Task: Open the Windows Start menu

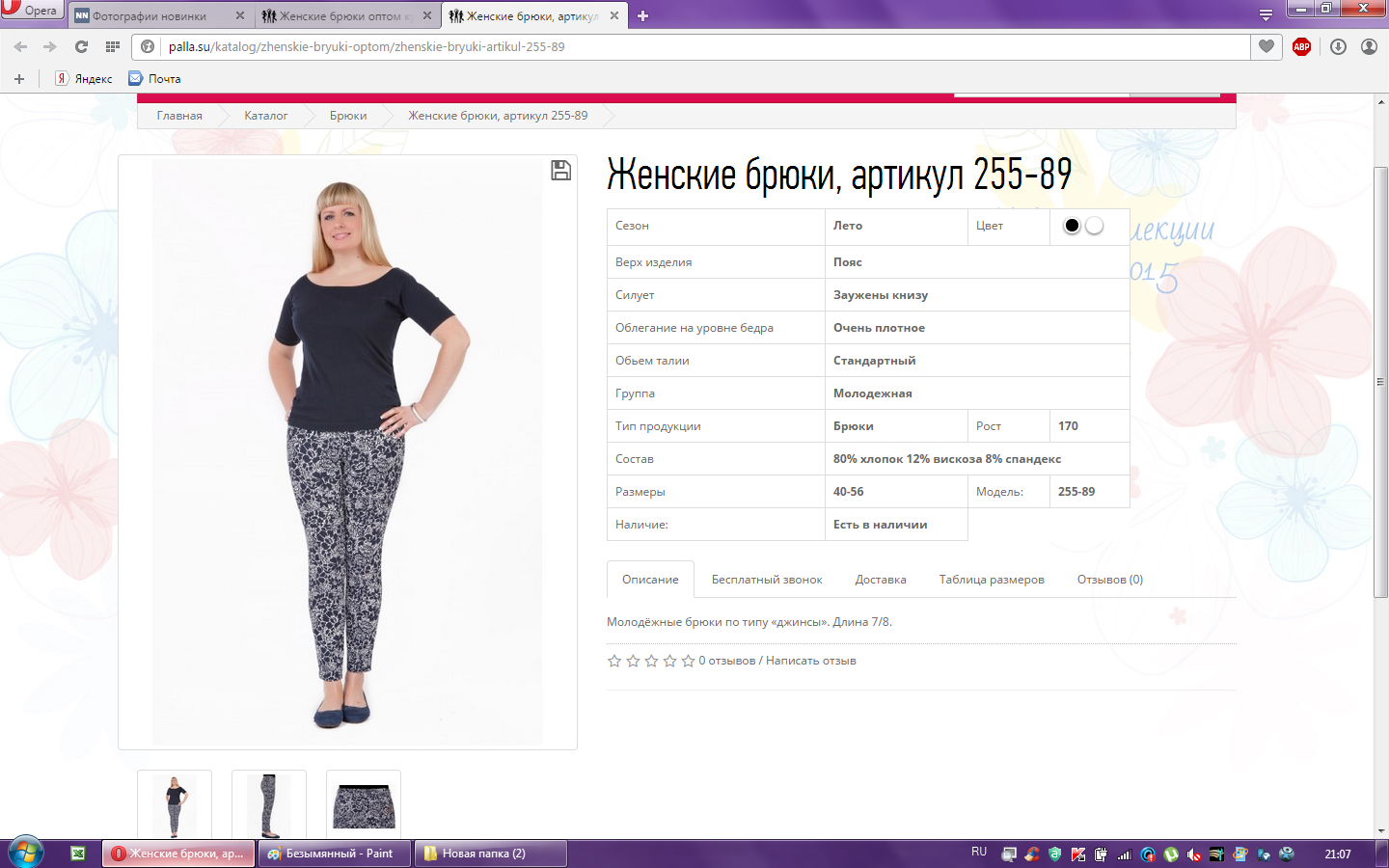Action: (26, 854)
